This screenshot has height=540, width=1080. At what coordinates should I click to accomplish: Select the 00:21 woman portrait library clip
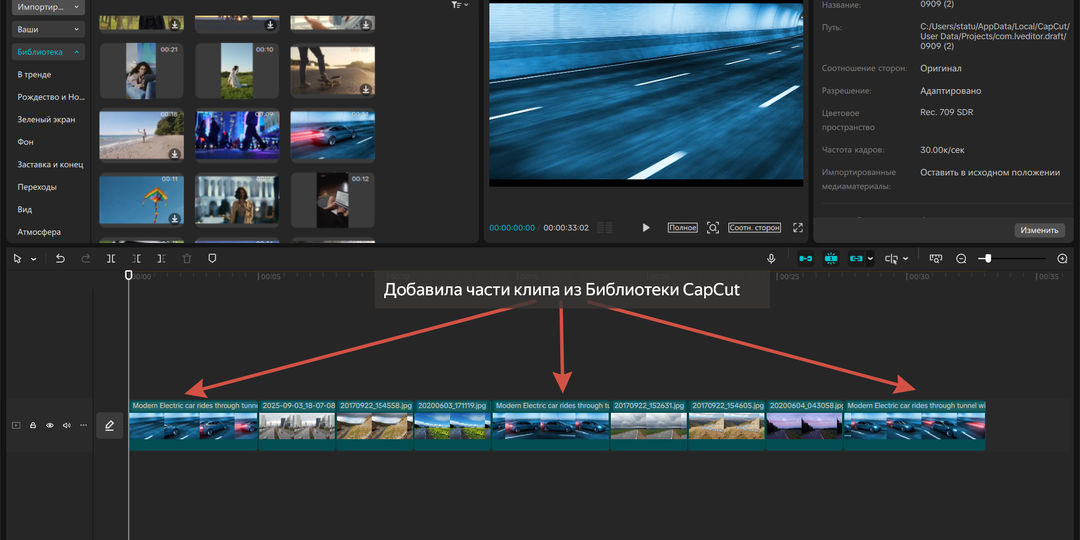coord(141,72)
